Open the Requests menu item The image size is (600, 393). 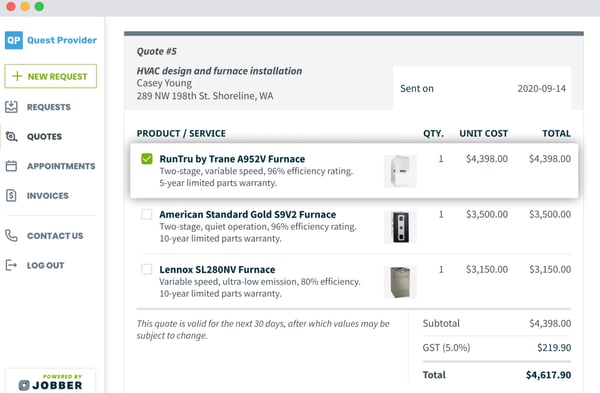point(49,107)
